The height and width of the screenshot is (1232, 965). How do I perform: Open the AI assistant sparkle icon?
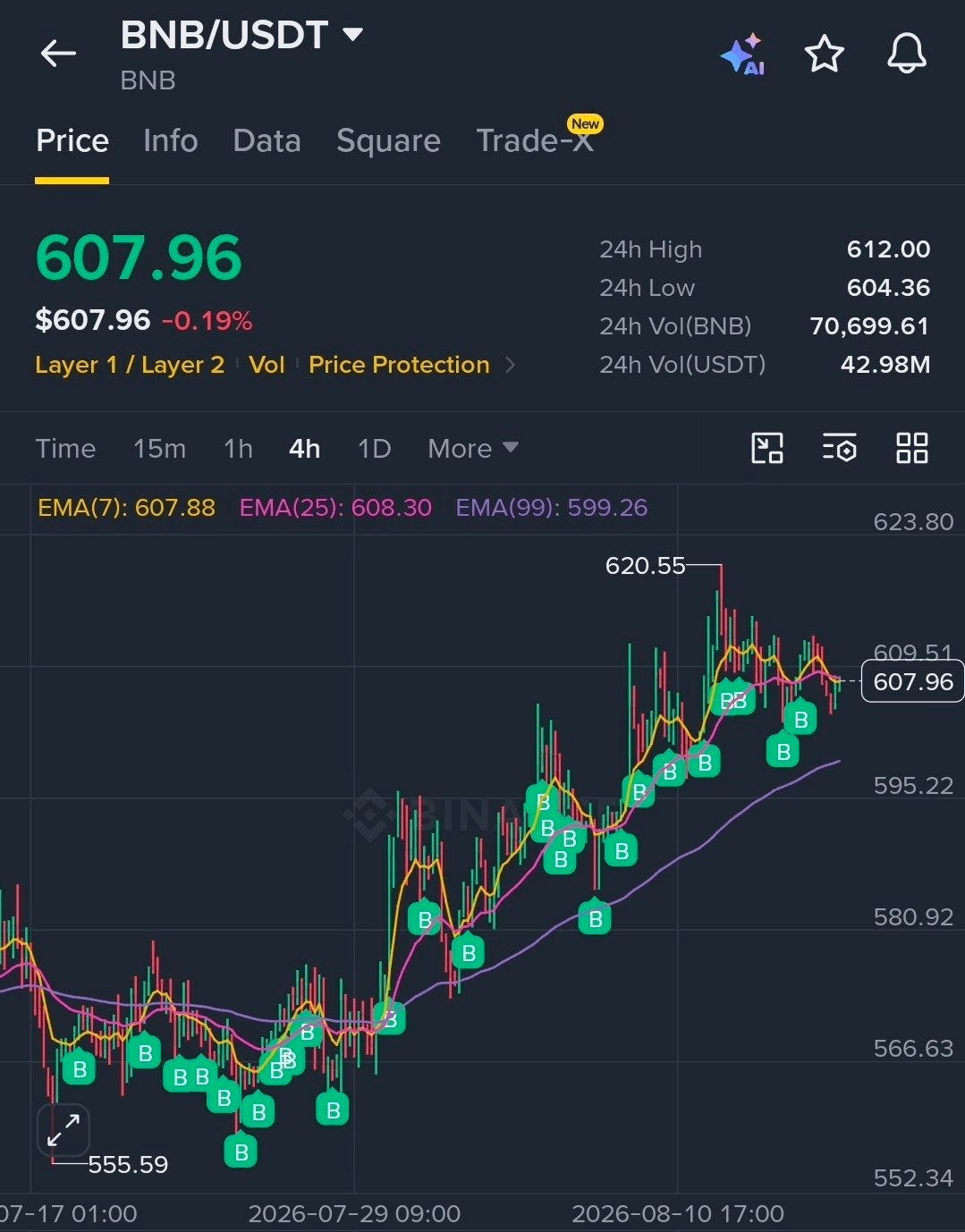point(742,55)
